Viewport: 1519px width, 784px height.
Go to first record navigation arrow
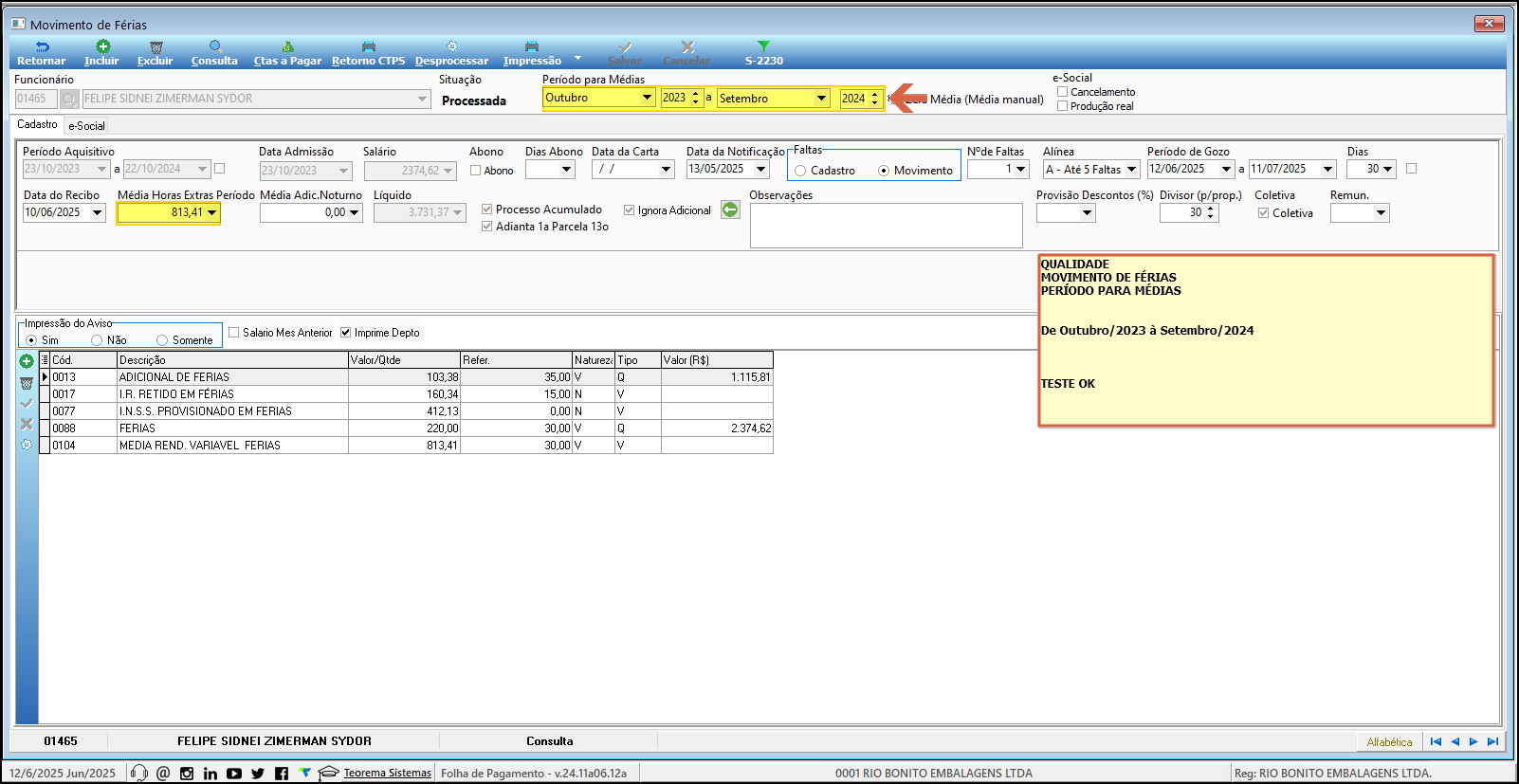coord(1436,741)
